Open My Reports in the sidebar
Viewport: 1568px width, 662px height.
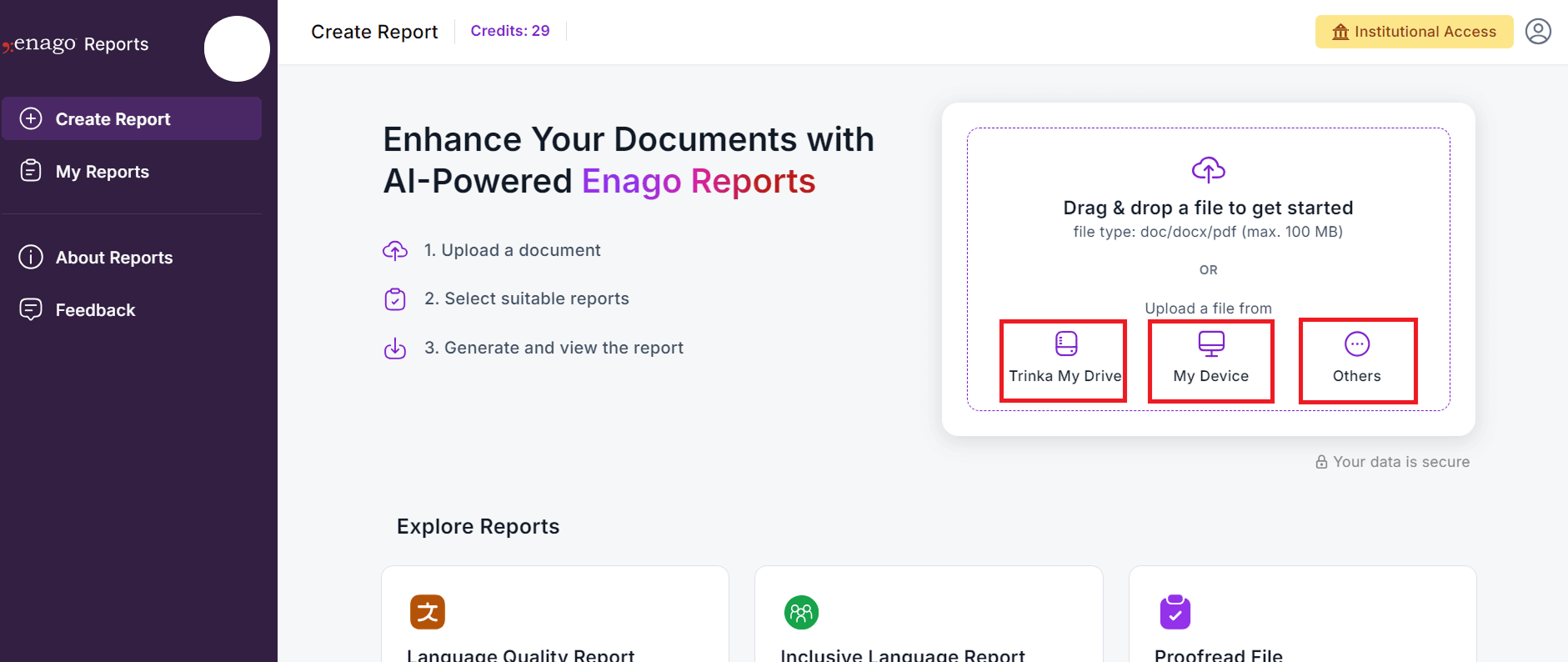(132, 171)
